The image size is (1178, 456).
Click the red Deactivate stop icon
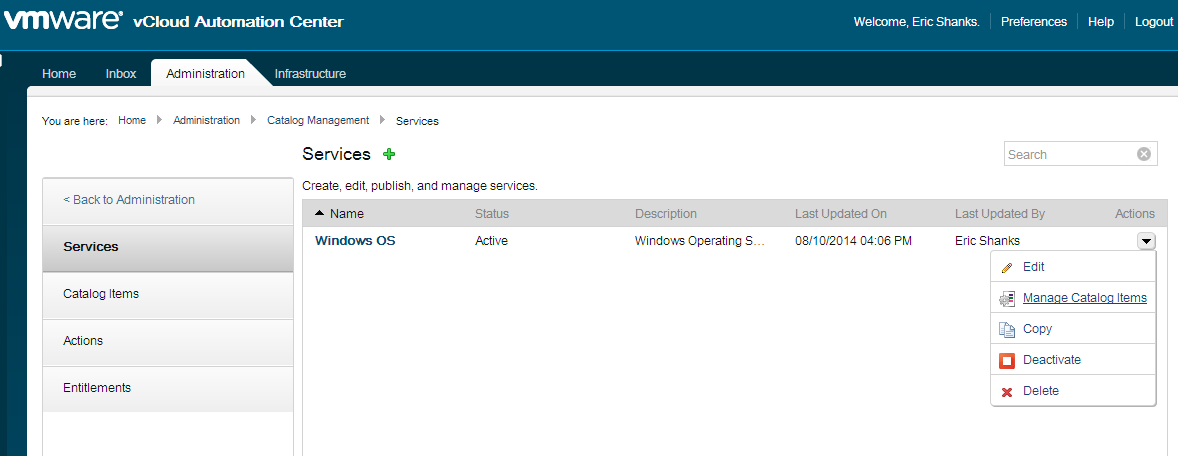pos(1007,360)
